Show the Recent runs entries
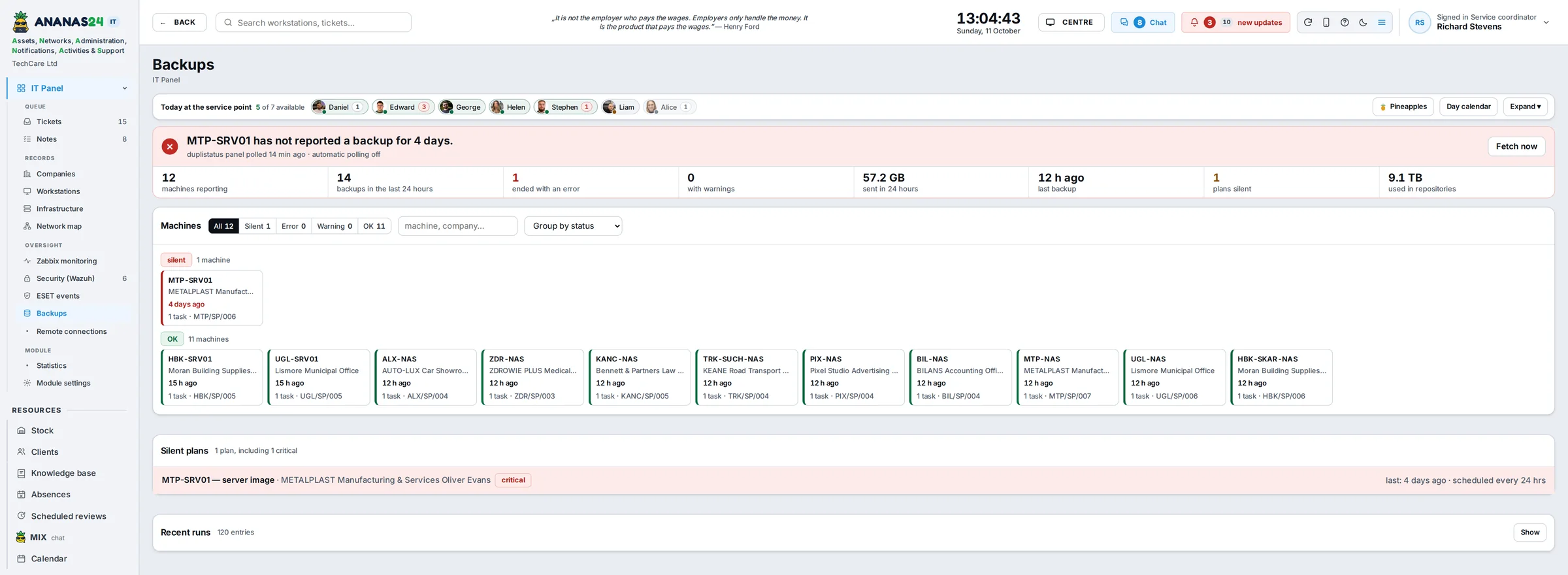The image size is (1568, 575). pos(1529,533)
